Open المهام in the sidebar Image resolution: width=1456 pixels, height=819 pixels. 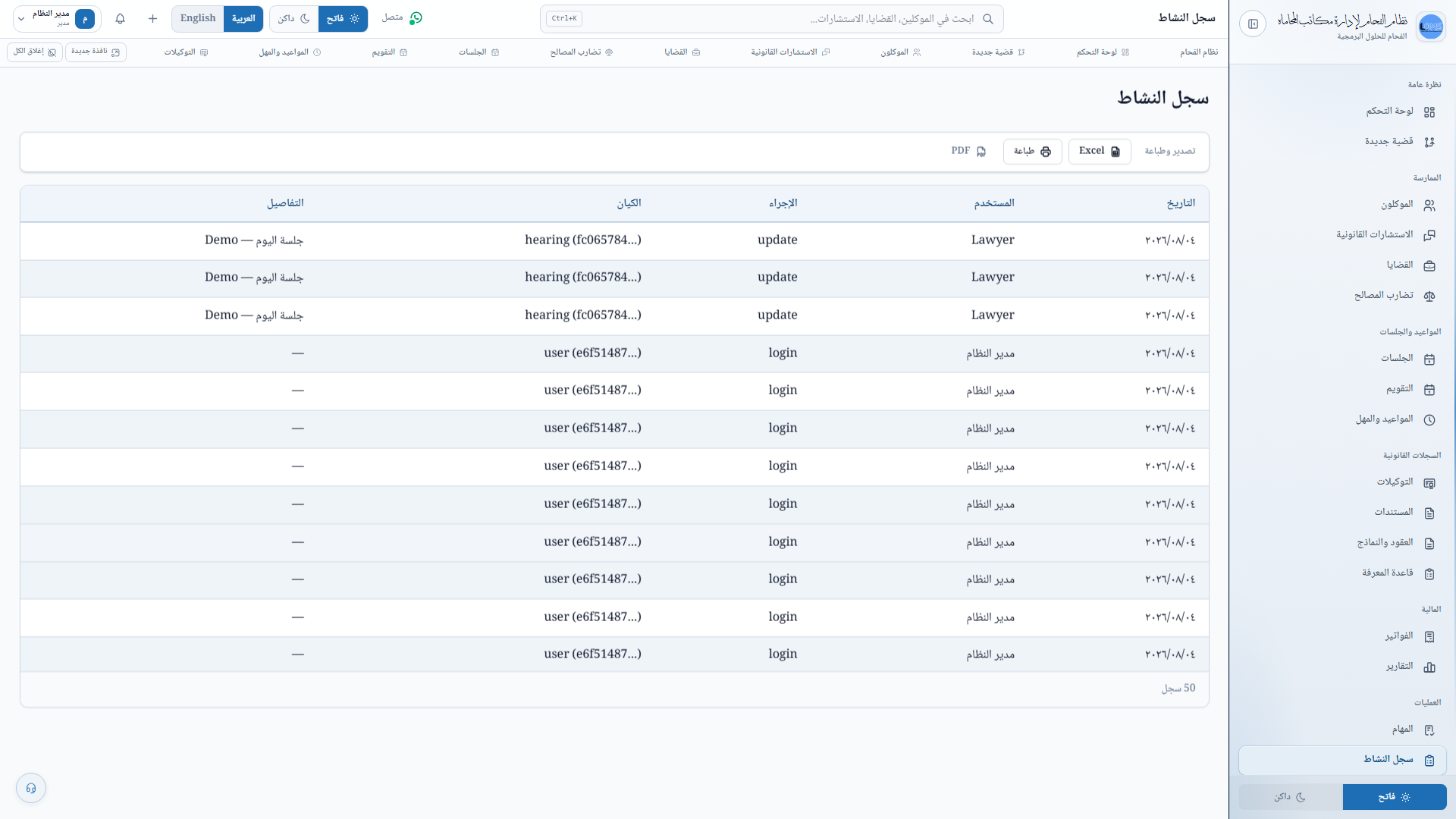click(x=1342, y=730)
